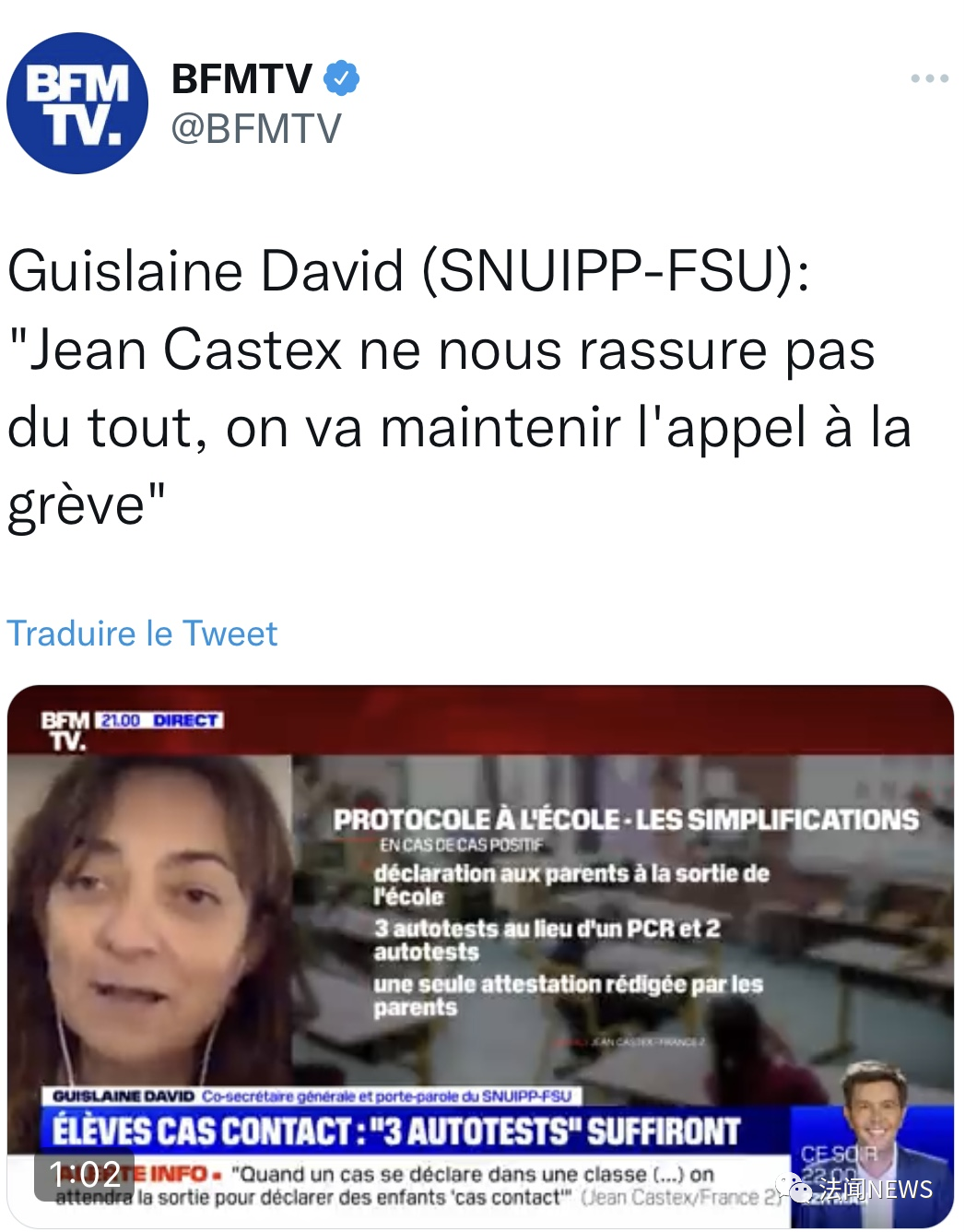Click the BFMTV display name
This screenshot has height=1232, width=965.
click(241, 78)
